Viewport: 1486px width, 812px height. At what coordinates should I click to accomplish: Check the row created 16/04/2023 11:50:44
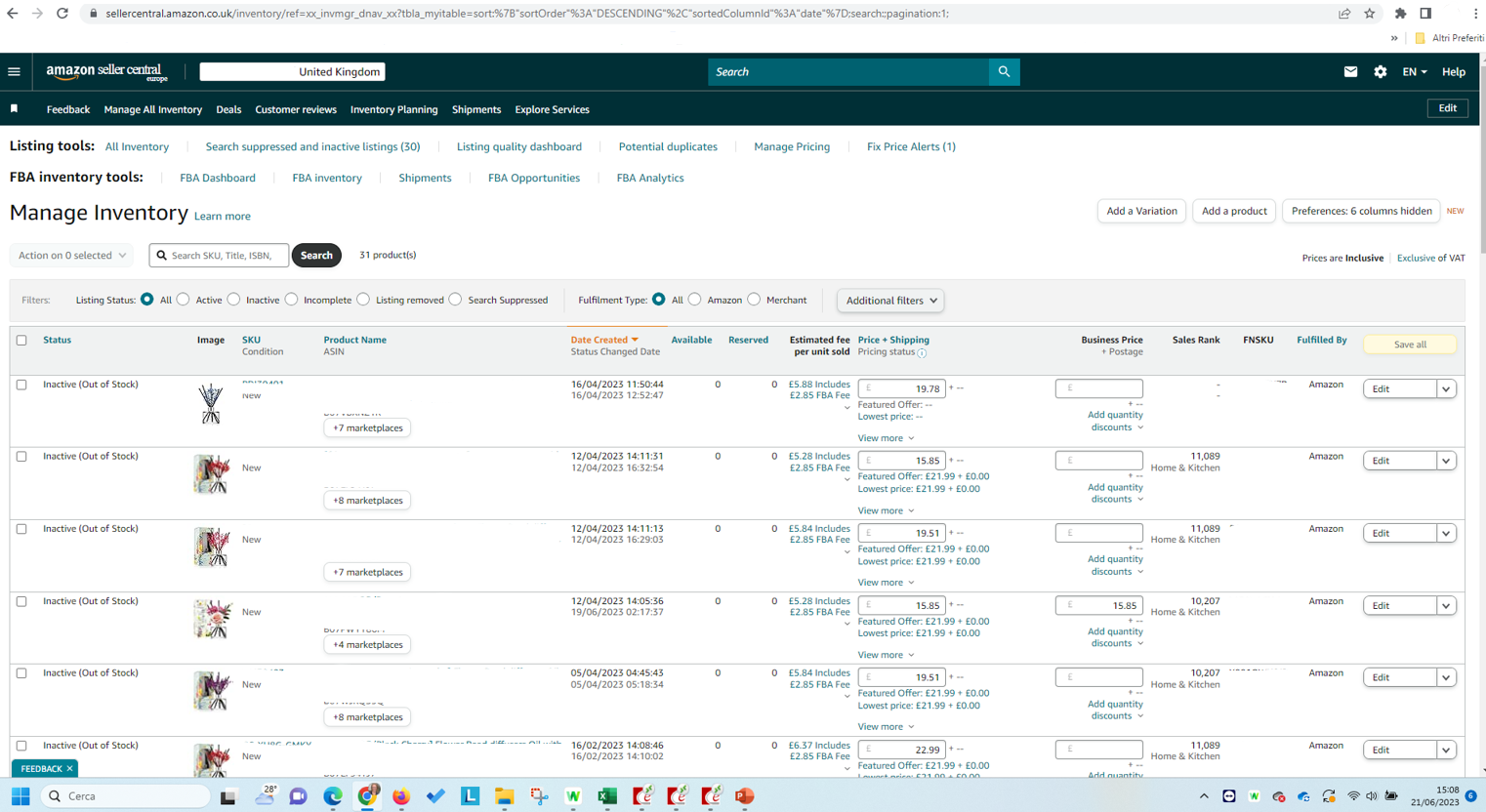pyautogui.click(x=21, y=385)
